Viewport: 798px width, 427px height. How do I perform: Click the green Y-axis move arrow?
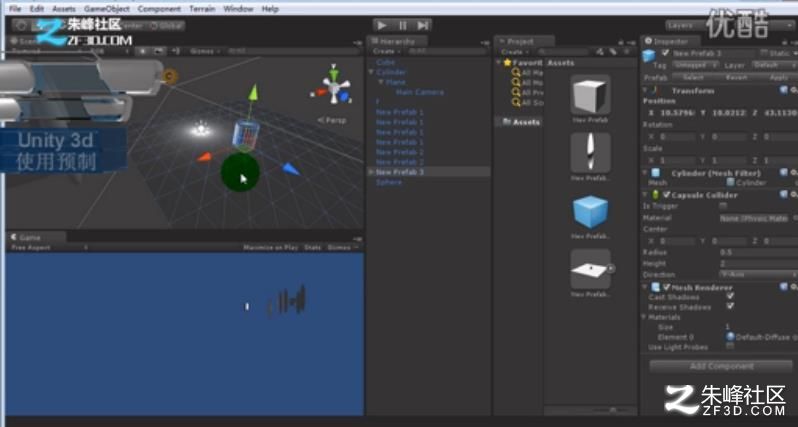(253, 93)
